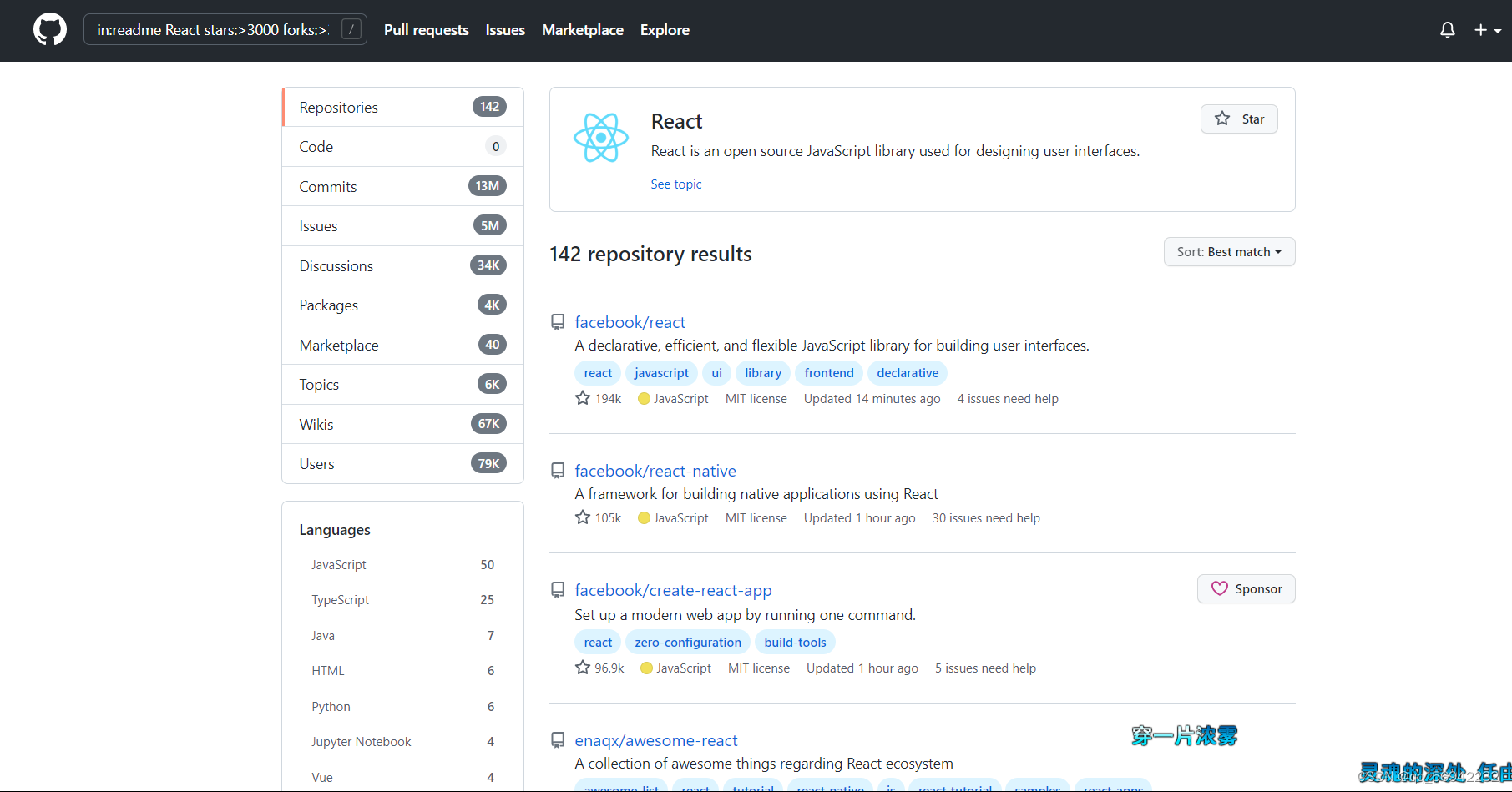The width and height of the screenshot is (1512, 792).
Task: Click repository icon beside facebook/react
Action: 558,322
